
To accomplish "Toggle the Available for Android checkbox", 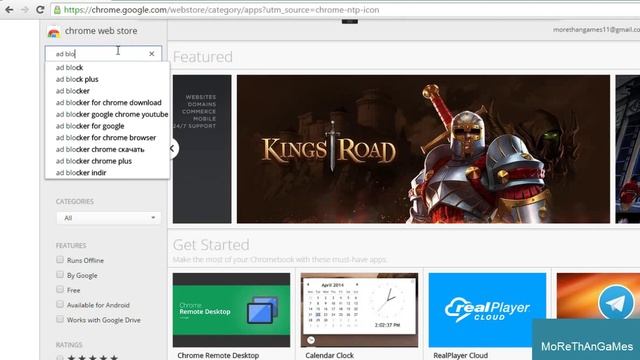I will pos(60,304).
